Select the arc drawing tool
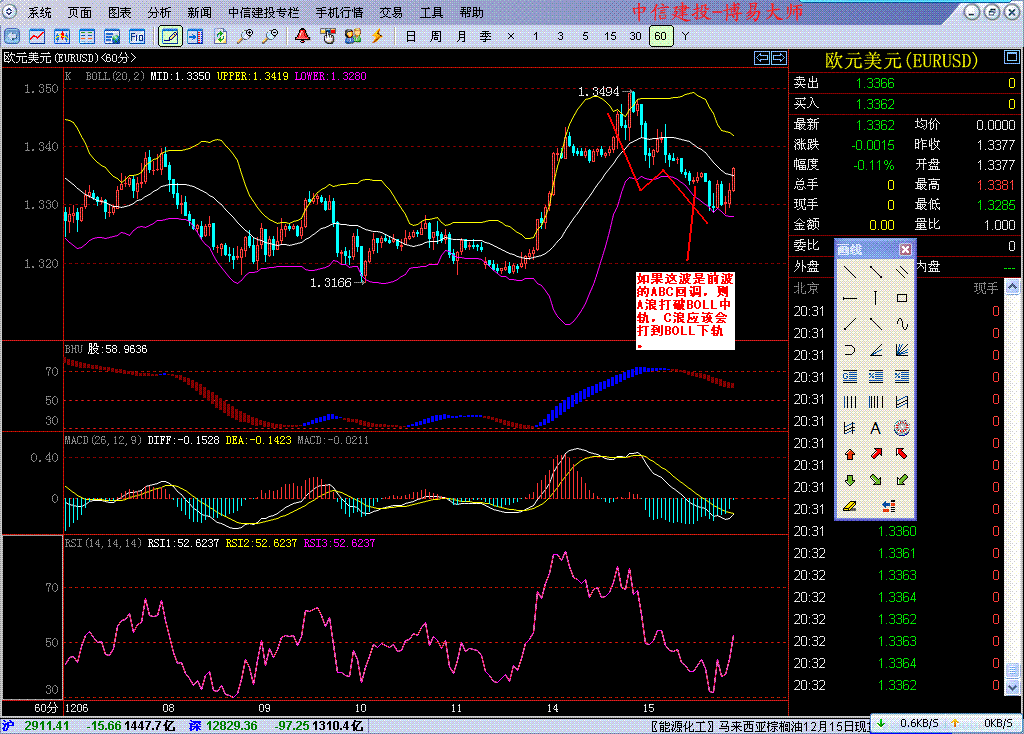This screenshot has height=734, width=1024. [850, 350]
